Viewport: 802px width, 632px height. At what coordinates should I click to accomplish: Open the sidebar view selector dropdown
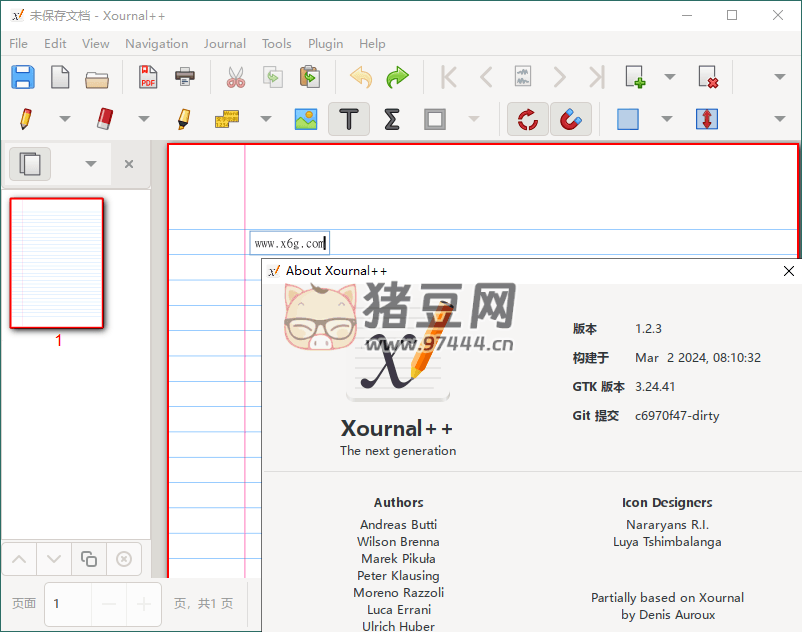coord(91,164)
